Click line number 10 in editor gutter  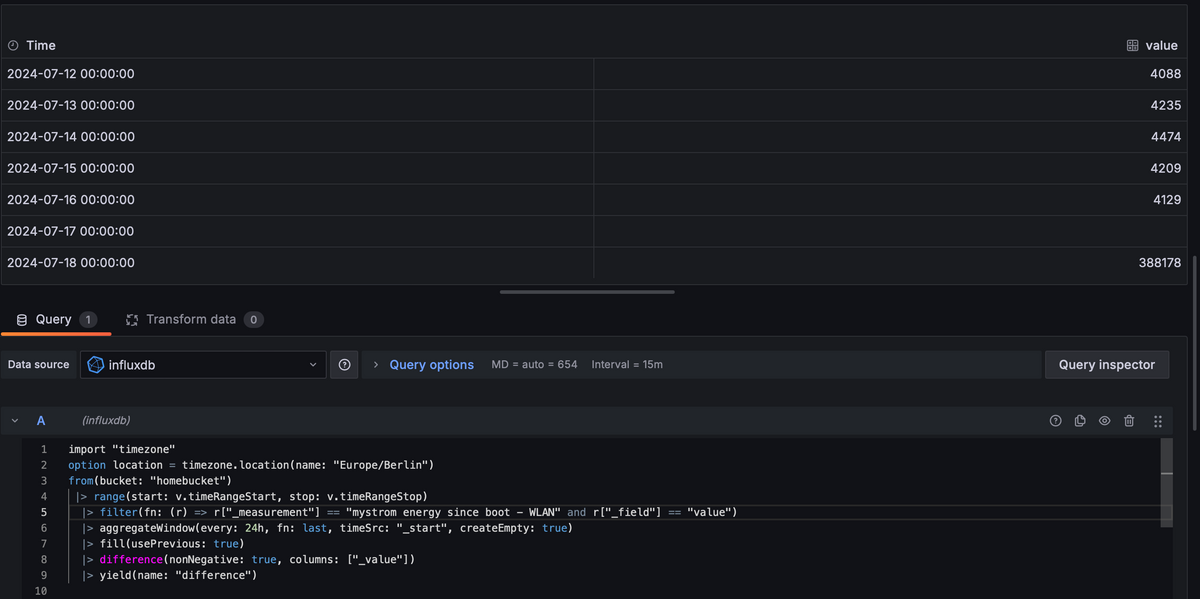[40, 592]
